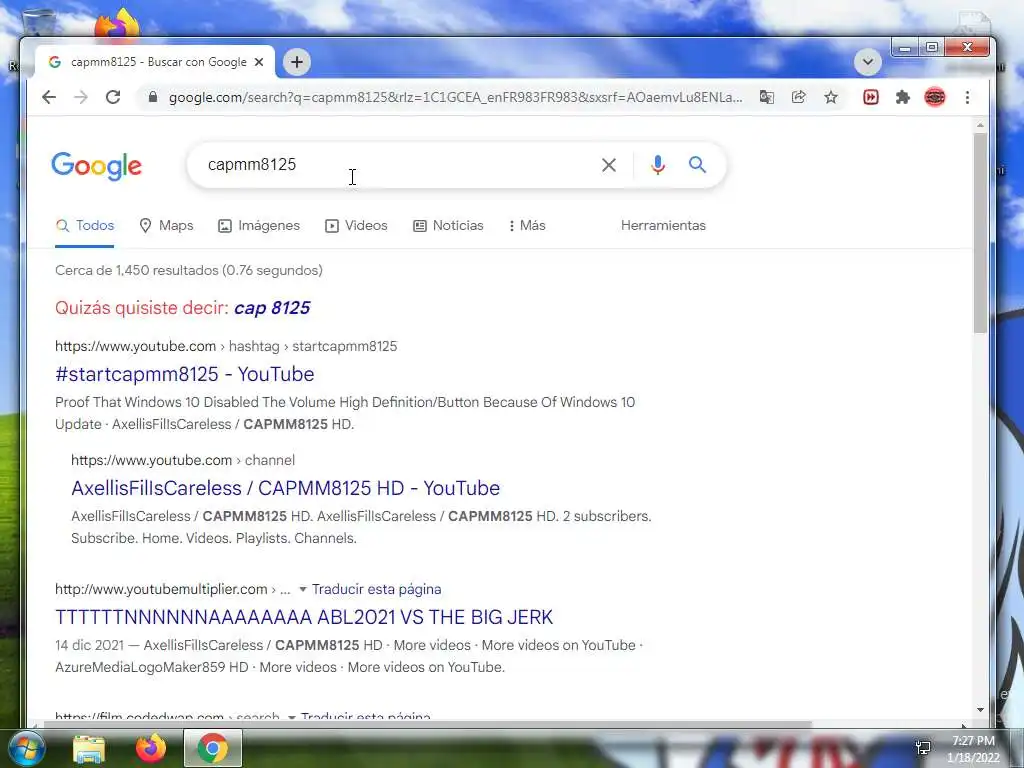Viewport: 1024px width, 768px height.
Task: Click the Chrome taskbar button
Action: 213,748
